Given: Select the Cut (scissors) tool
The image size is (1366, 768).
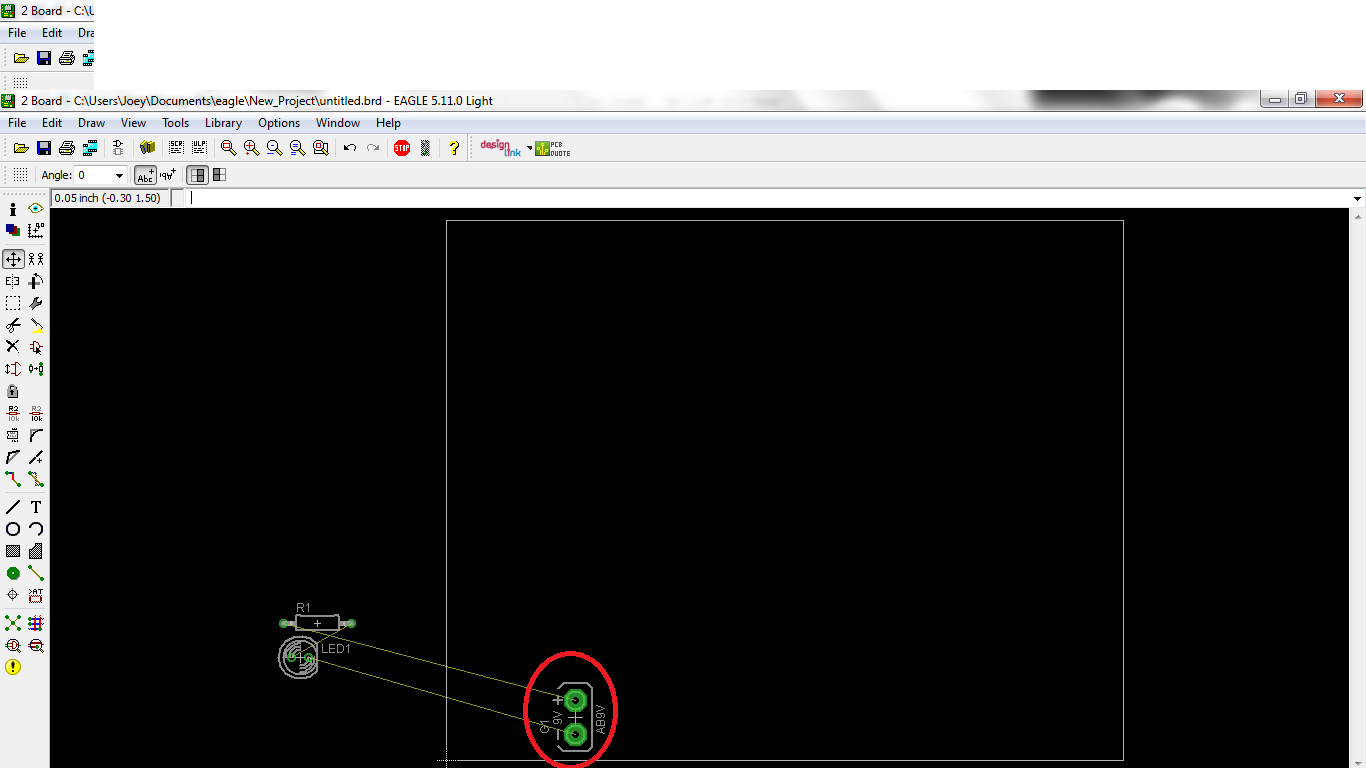Looking at the screenshot, I should [x=13, y=325].
